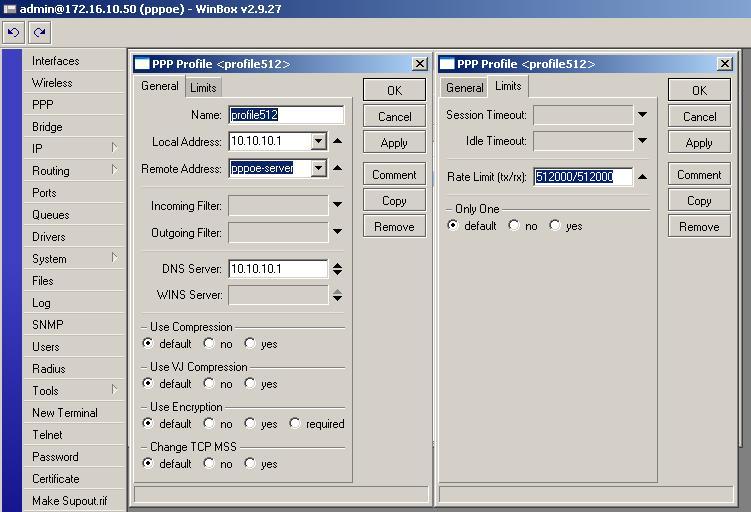Collapse the Rate Limit field arrow
Viewport: 751px width, 512px height.
click(x=642, y=177)
